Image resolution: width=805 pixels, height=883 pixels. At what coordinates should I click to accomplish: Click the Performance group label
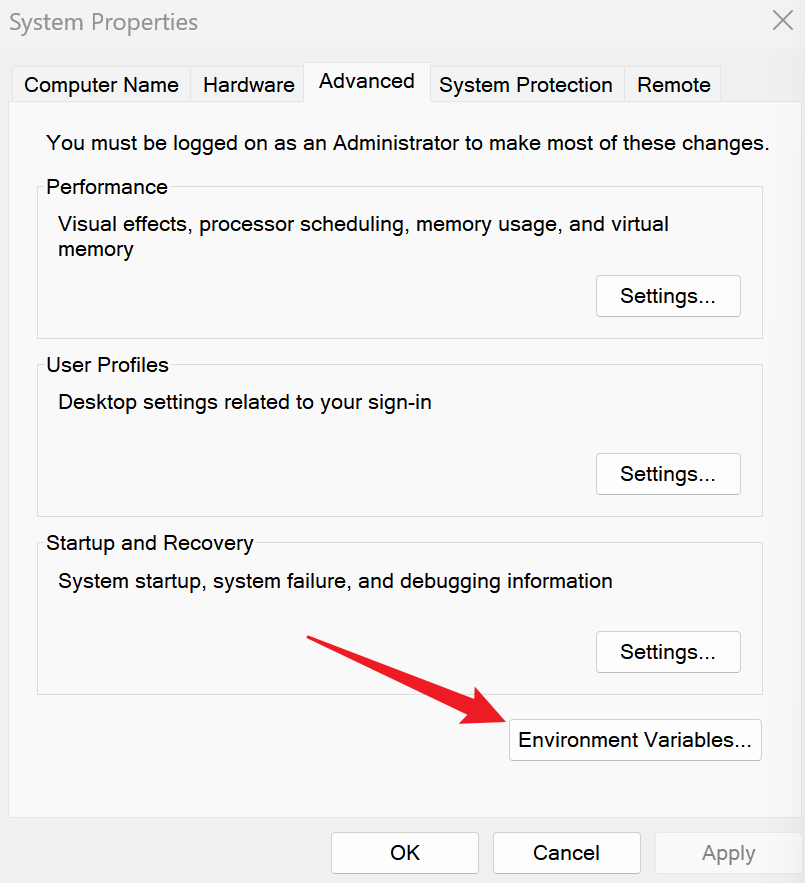pos(107,187)
